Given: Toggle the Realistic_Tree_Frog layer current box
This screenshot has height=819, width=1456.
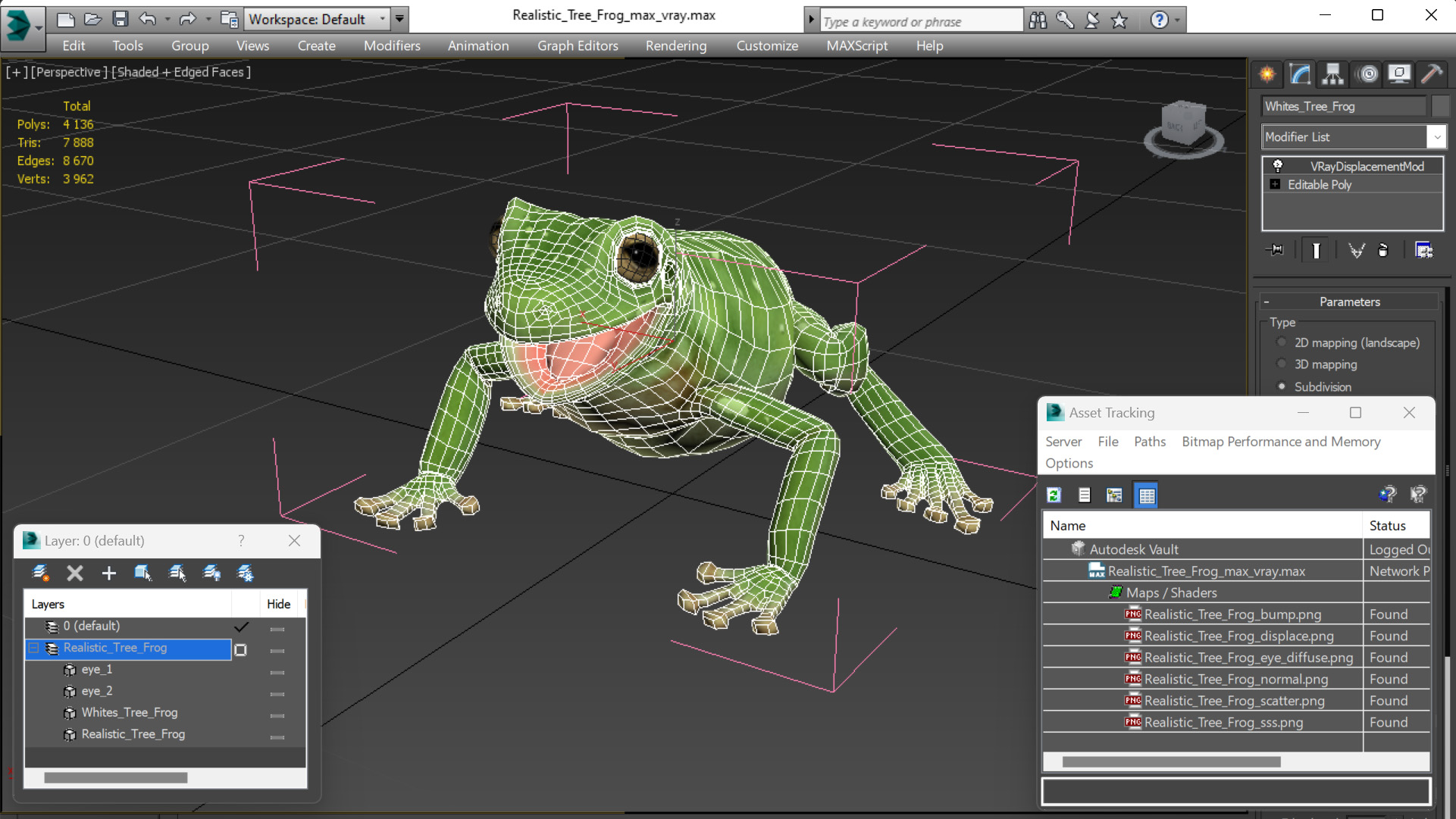Looking at the screenshot, I should tap(241, 649).
